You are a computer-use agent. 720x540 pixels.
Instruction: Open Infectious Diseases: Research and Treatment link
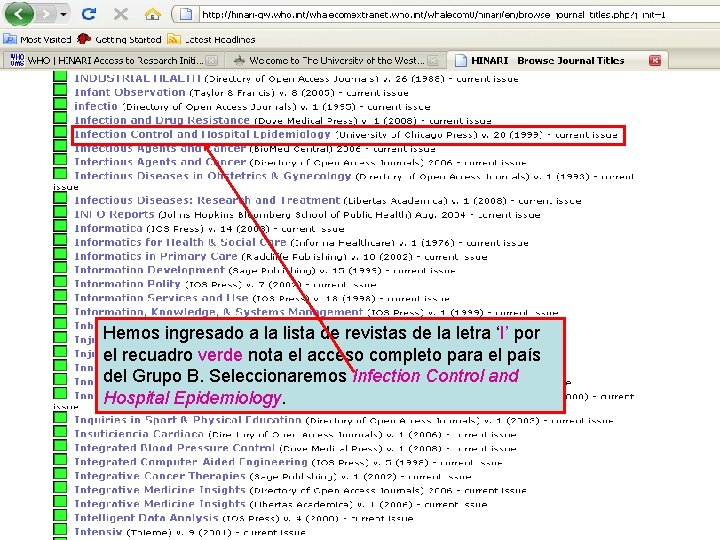click(207, 200)
